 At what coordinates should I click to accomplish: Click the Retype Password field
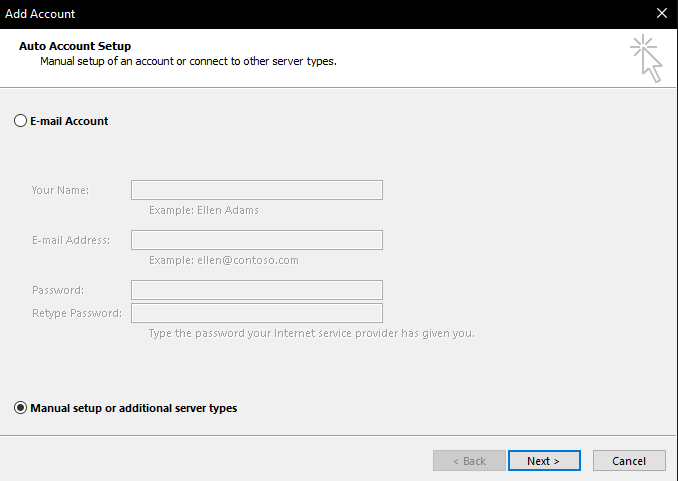point(256,313)
